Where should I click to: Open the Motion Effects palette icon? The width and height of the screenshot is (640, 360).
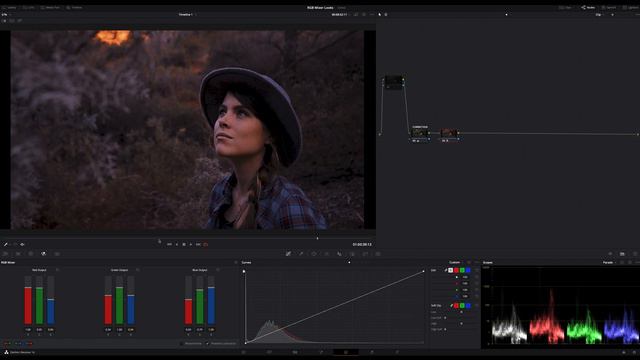pyautogui.click(x=57, y=254)
